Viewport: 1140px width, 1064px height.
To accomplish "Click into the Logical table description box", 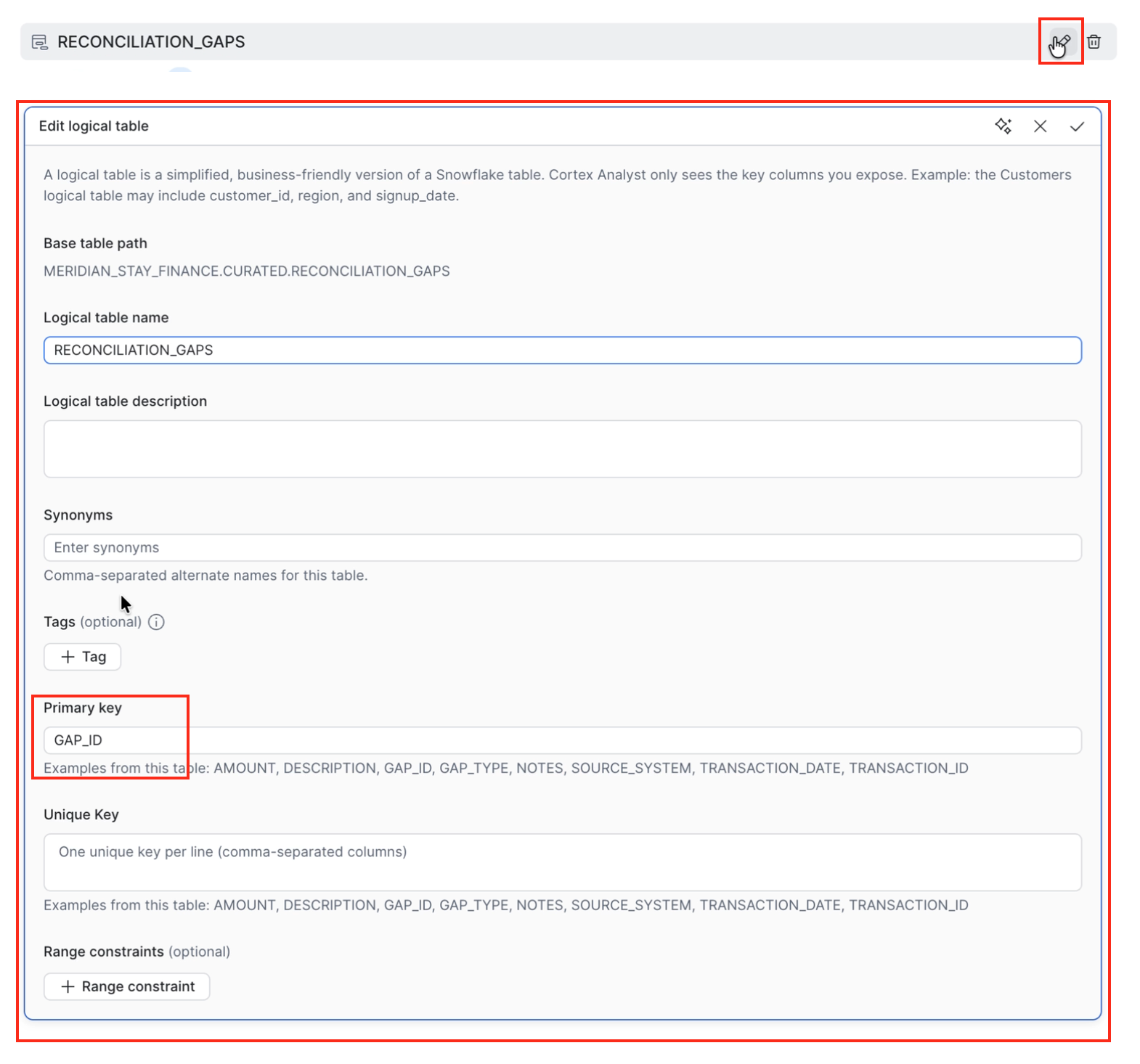I will 563,449.
